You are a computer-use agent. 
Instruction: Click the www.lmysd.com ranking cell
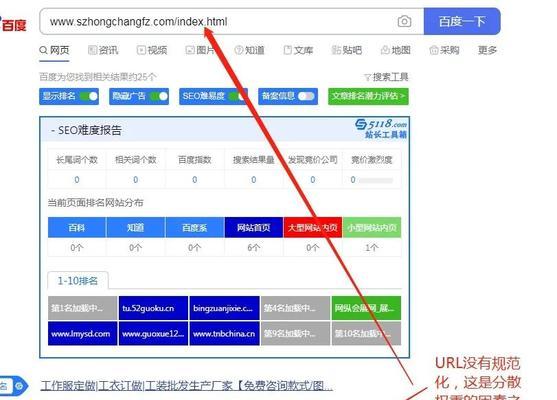[82, 334]
